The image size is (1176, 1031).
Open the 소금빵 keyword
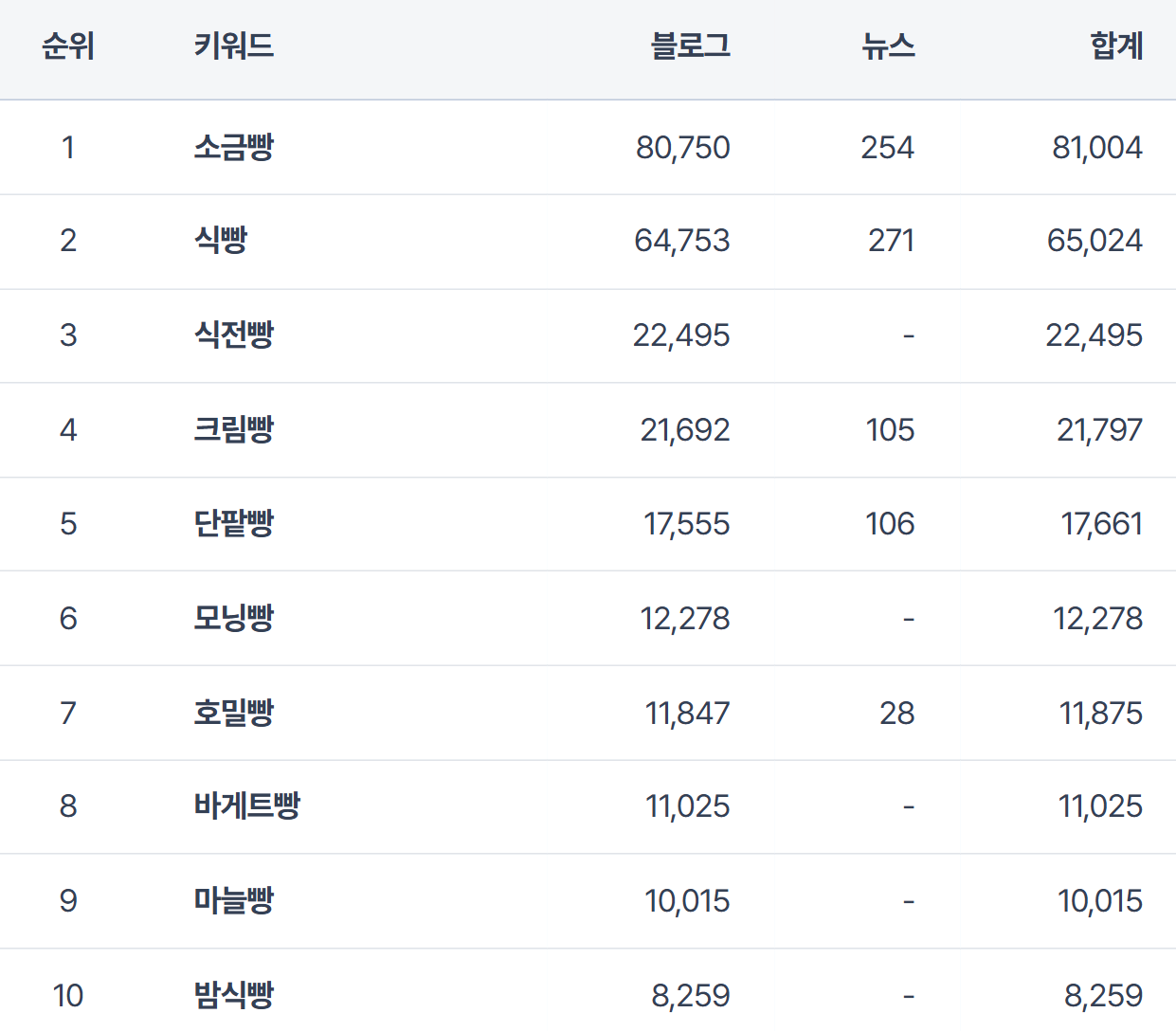coord(233,147)
